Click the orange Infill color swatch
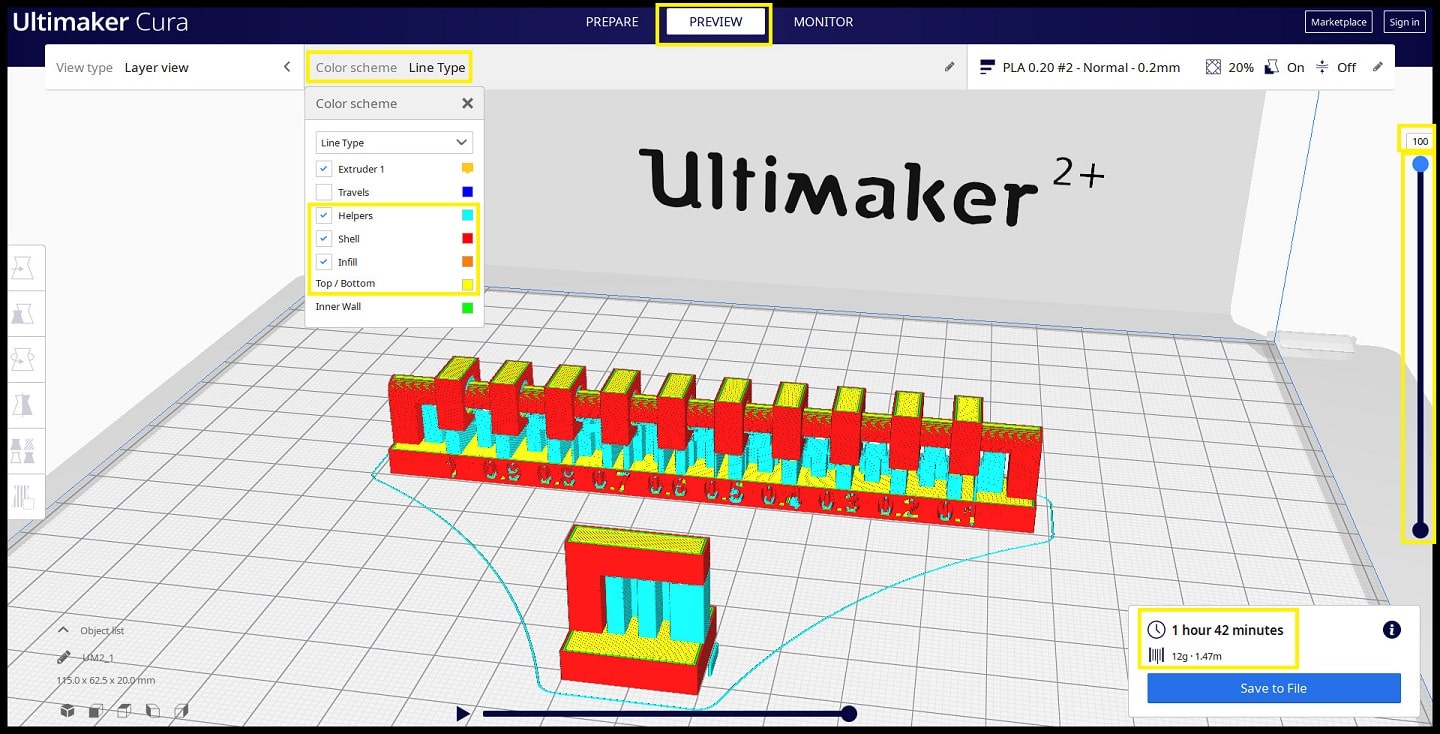 pos(467,262)
